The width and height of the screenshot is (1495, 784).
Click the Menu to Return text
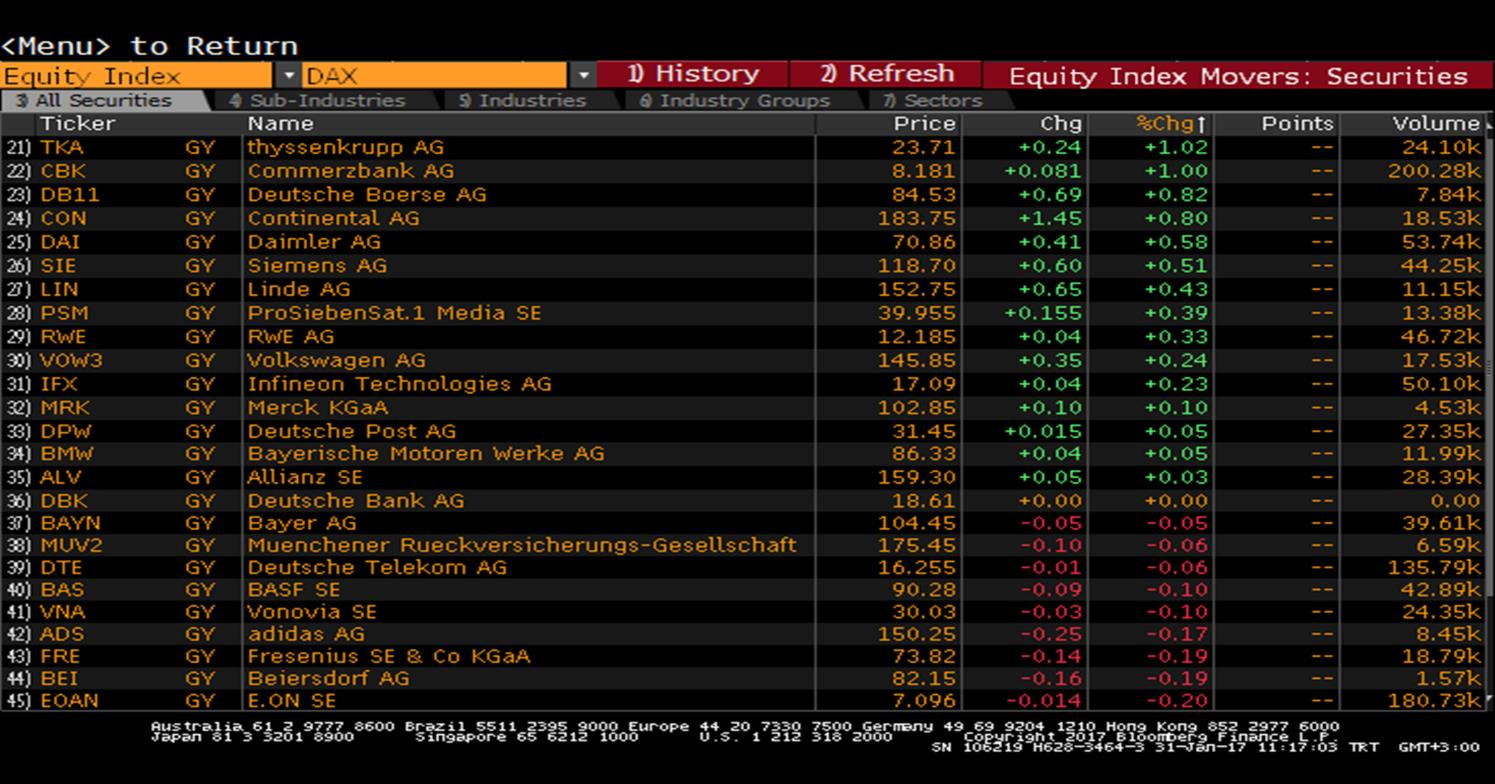click(x=149, y=46)
